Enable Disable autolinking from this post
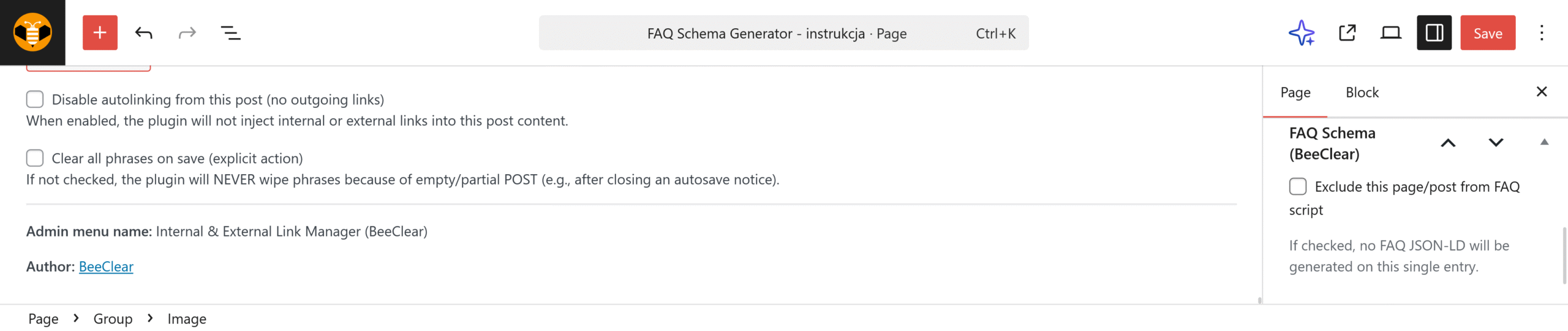 coord(35,99)
